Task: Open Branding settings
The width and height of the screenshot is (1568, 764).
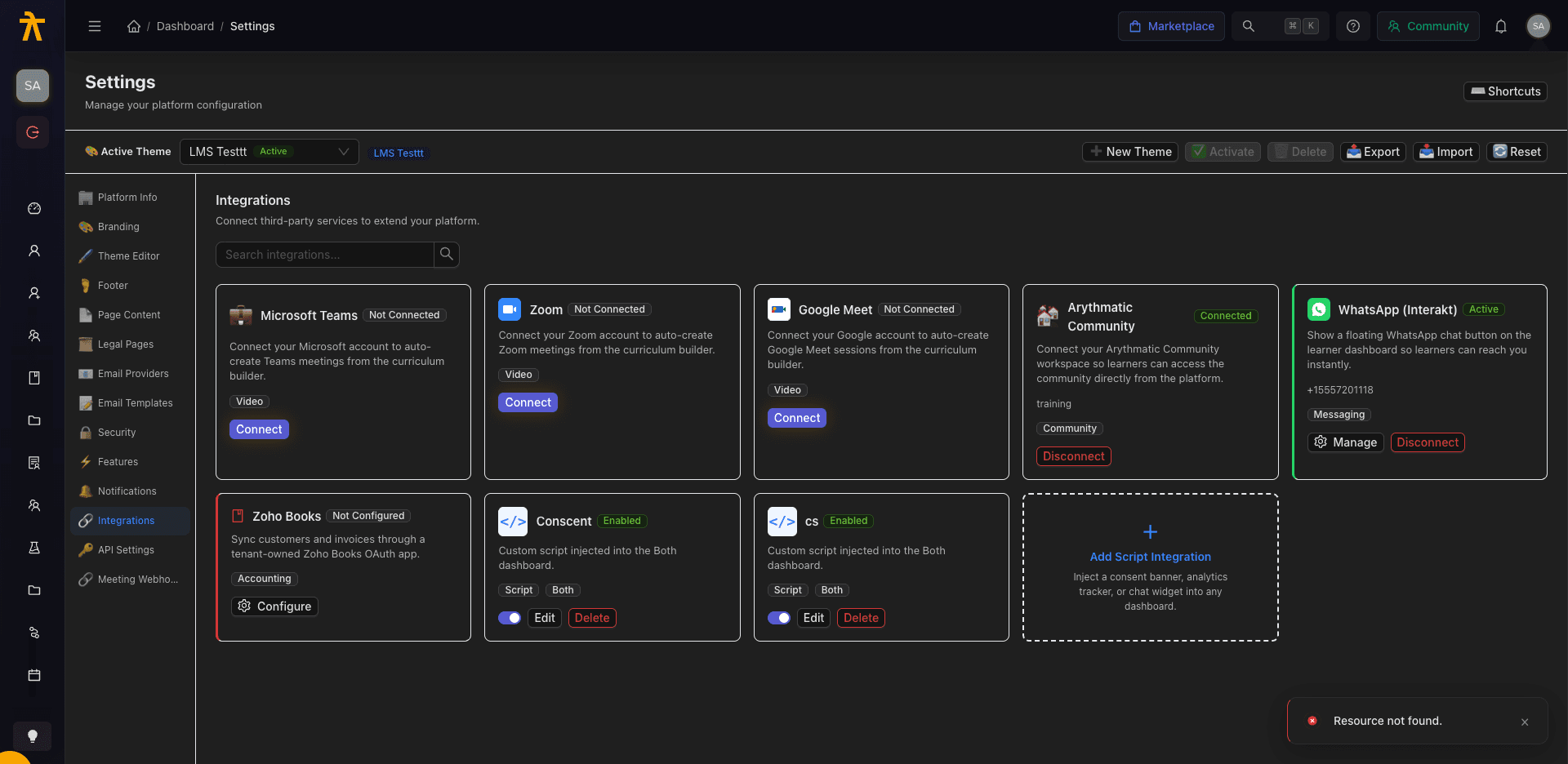Action: pos(131,227)
